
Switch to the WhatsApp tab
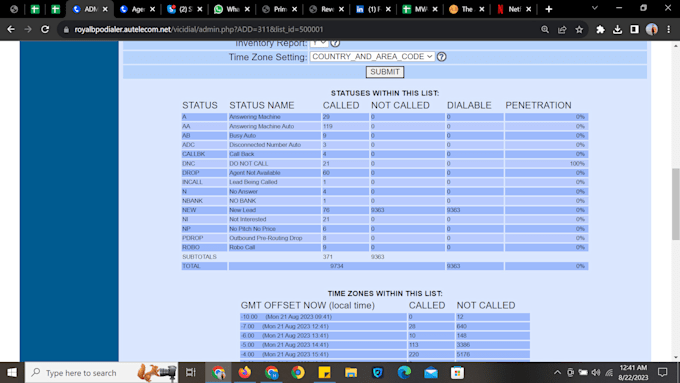click(231, 9)
